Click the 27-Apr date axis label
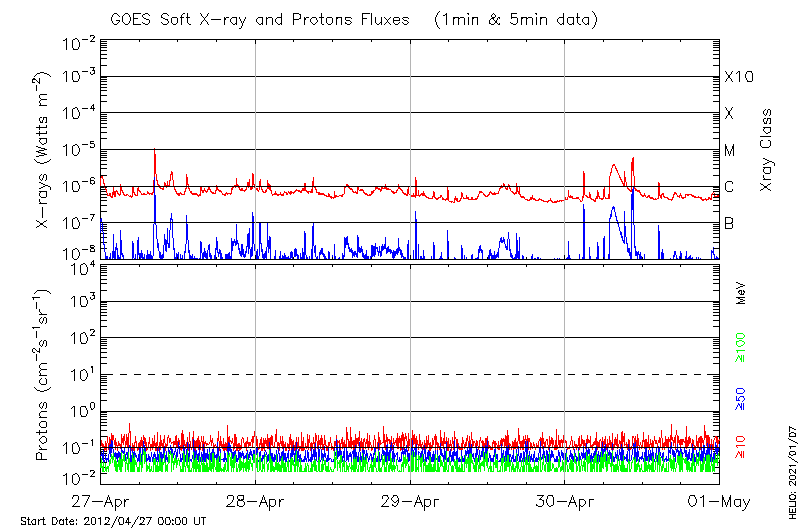Image resolution: width=800 pixels, height=530 pixels. (x=100, y=500)
